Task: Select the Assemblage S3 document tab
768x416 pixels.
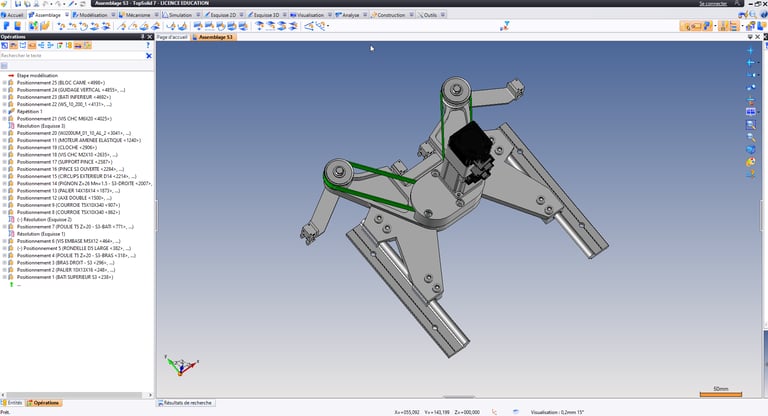Action: pyautogui.click(x=214, y=37)
